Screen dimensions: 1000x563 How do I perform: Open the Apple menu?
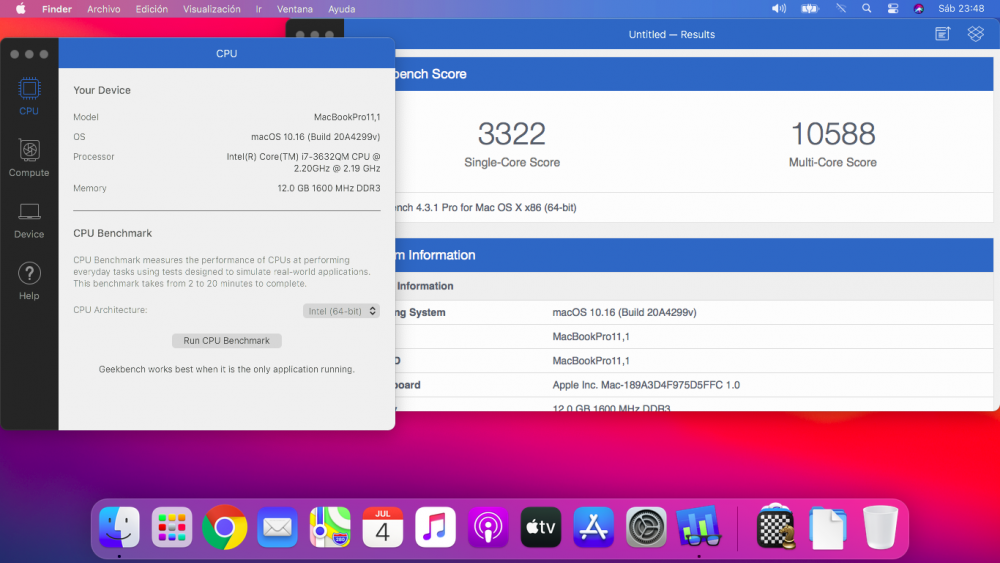click(x=20, y=9)
